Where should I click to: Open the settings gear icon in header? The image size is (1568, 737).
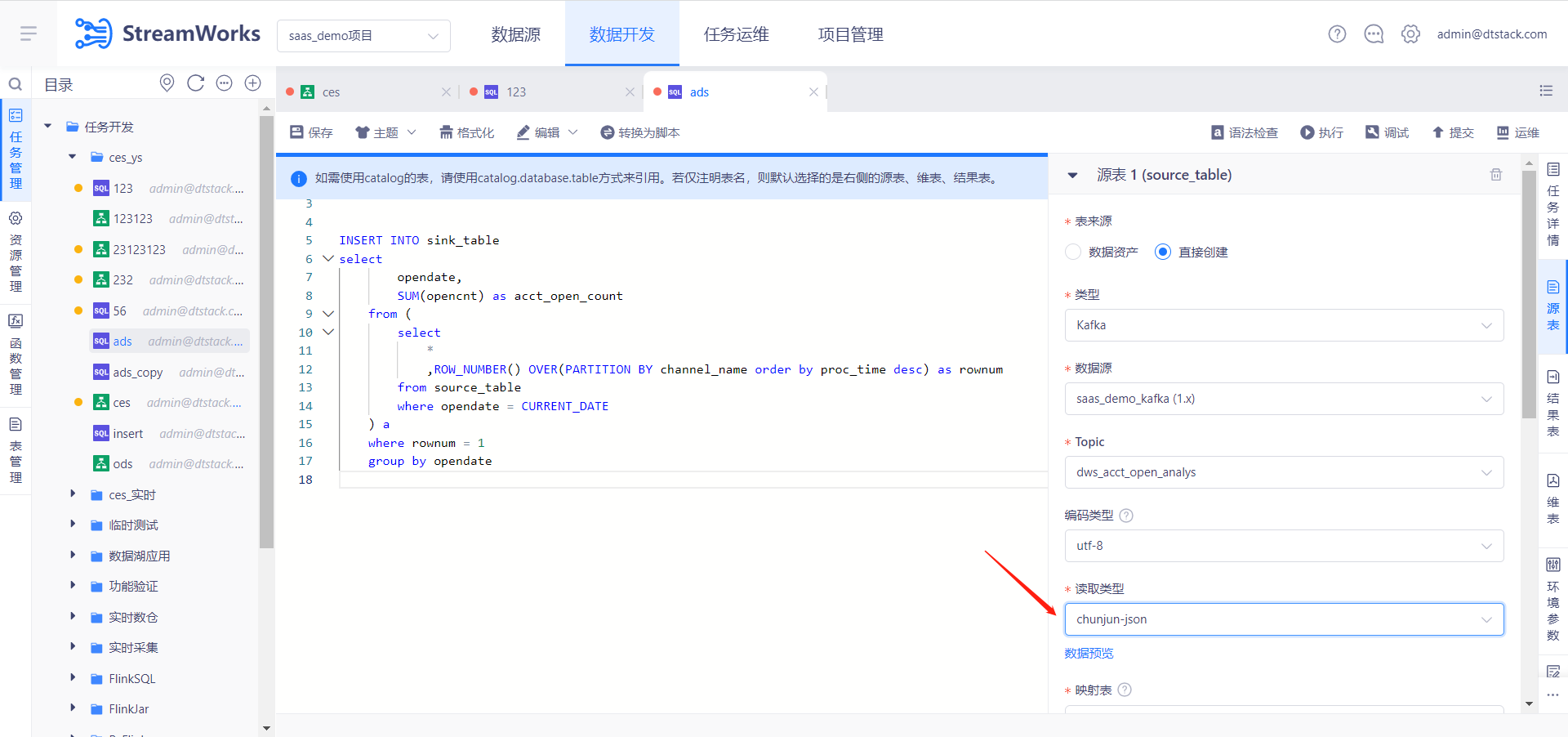coord(1410,34)
